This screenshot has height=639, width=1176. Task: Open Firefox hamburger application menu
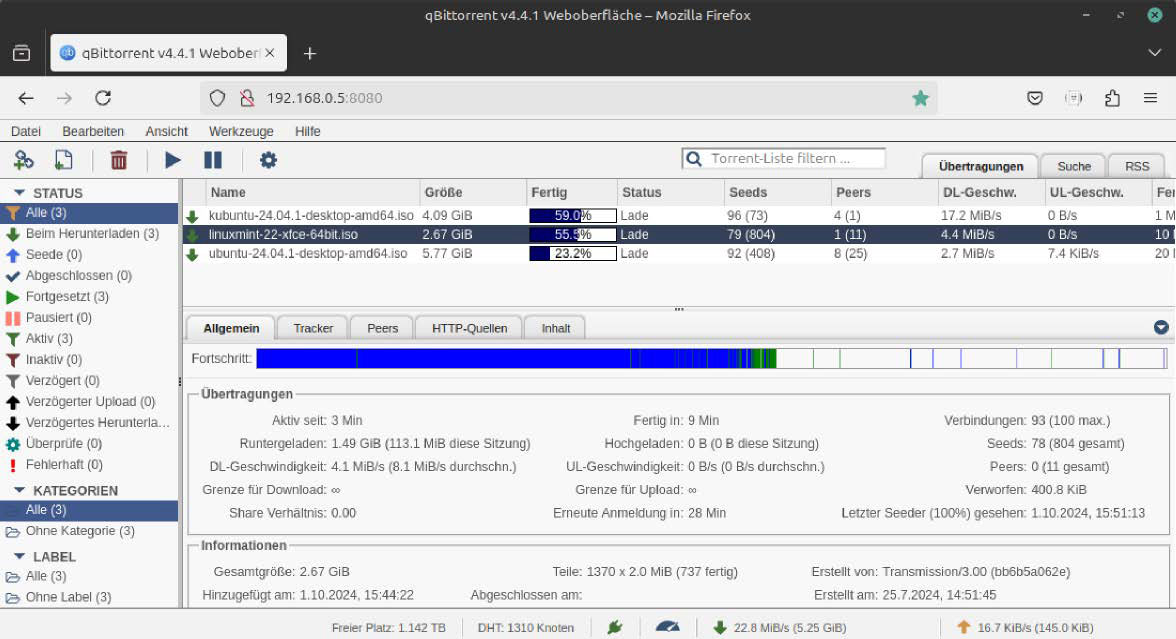click(1150, 98)
